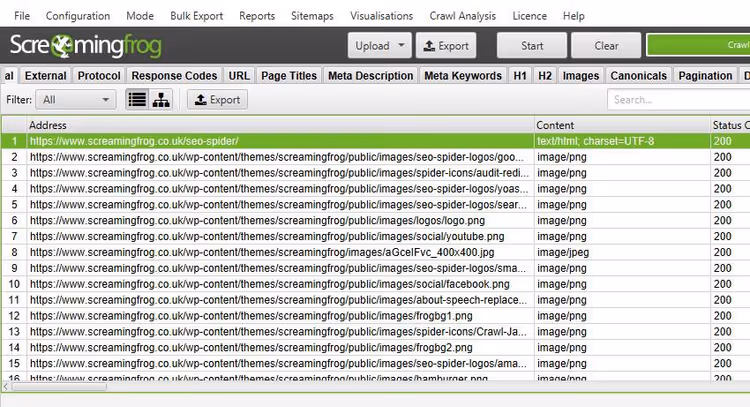Select the frogbg2.png URL row
750x407 pixels.
point(375,347)
